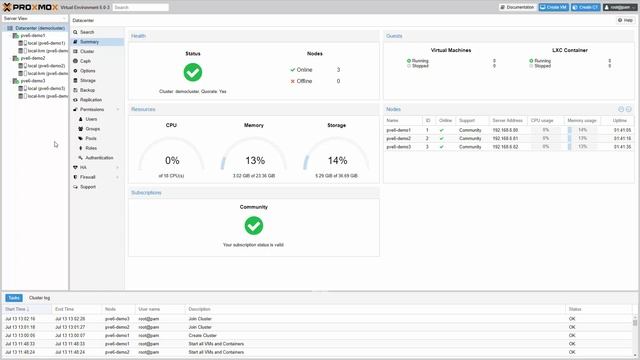Click the second Nodes panel tool icon
This screenshot has width=640, height=360.
click(629, 109)
